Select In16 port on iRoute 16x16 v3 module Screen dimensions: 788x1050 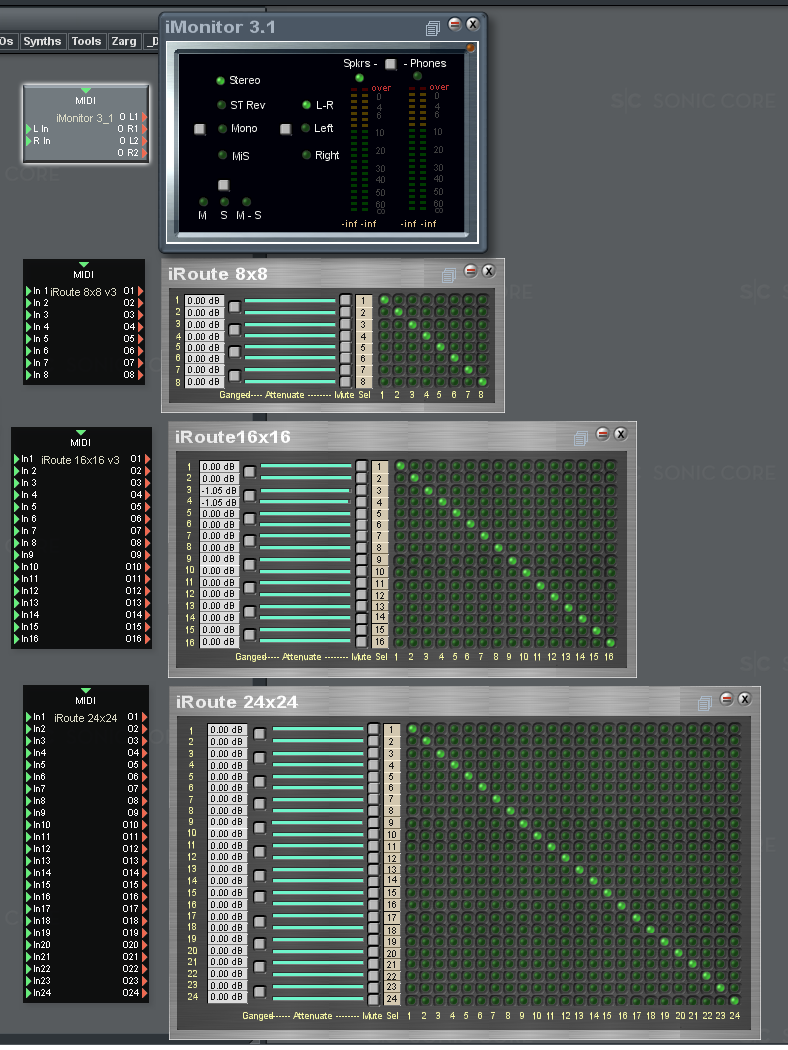pos(17,639)
